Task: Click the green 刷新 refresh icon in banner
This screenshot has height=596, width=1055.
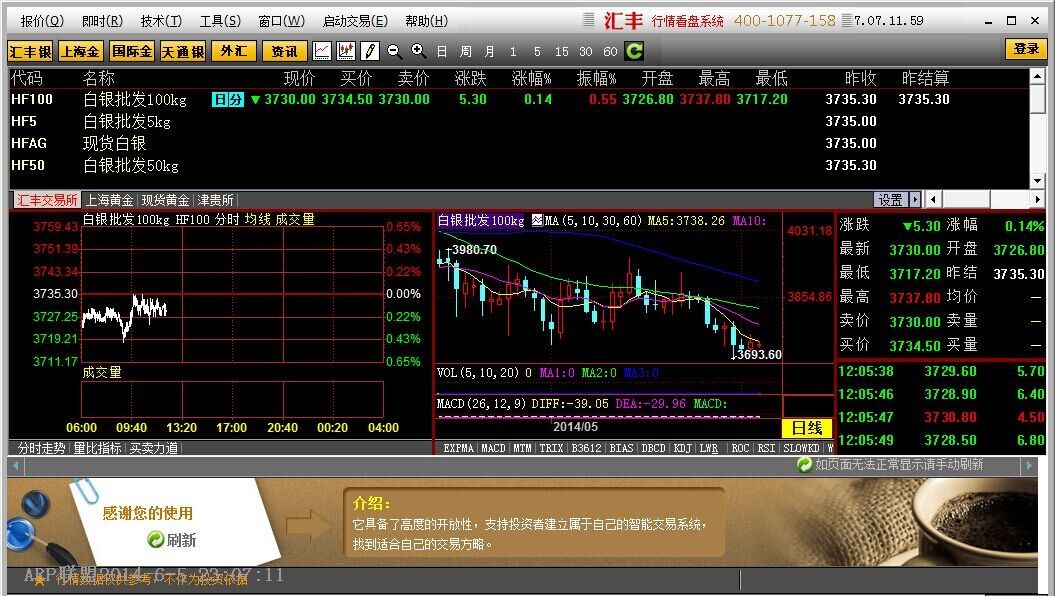Action: (155, 540)
